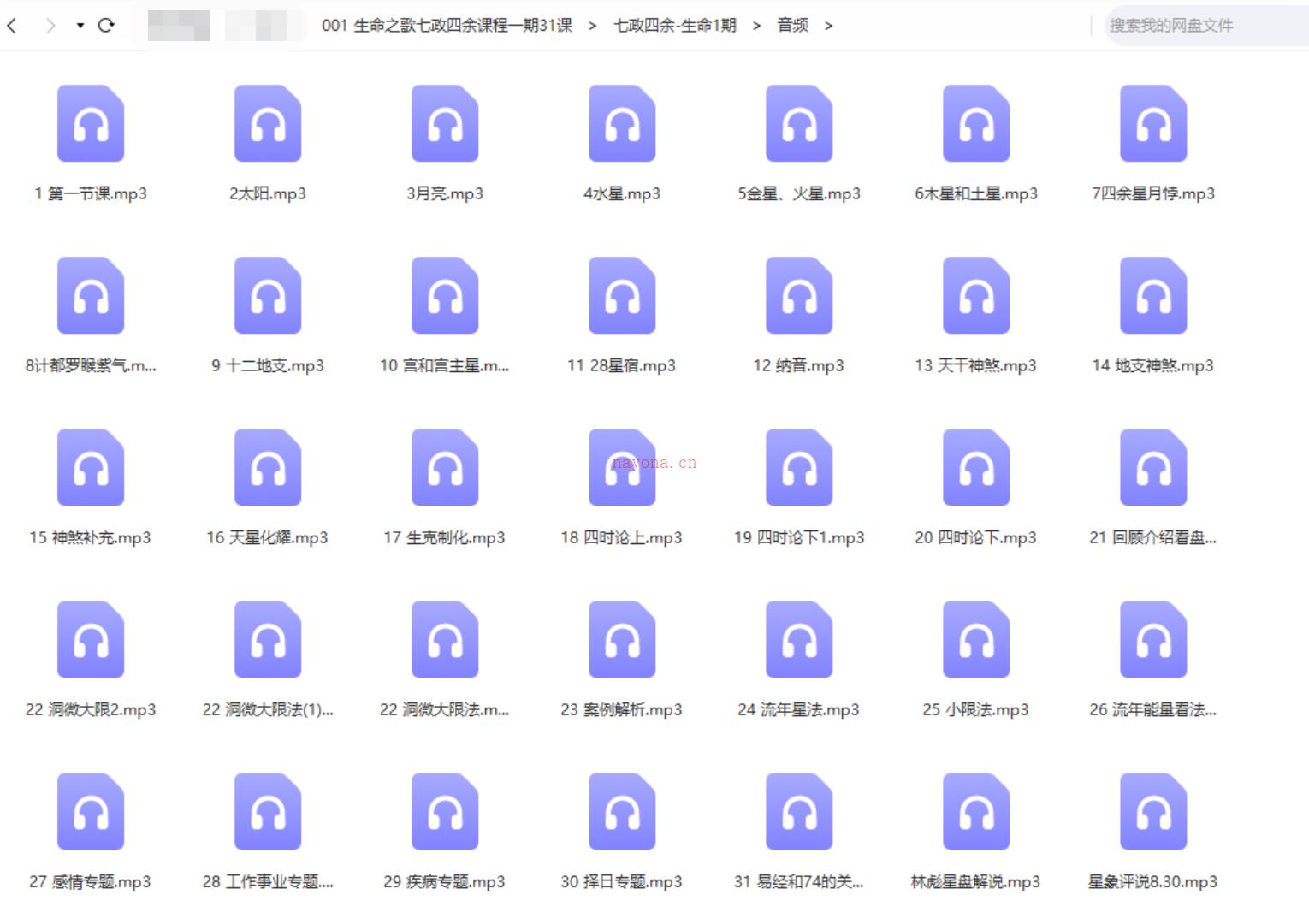Select audio icon for 4水星.mp3
The height and width of the screenshot is (924, 1309).
point(622,123)
